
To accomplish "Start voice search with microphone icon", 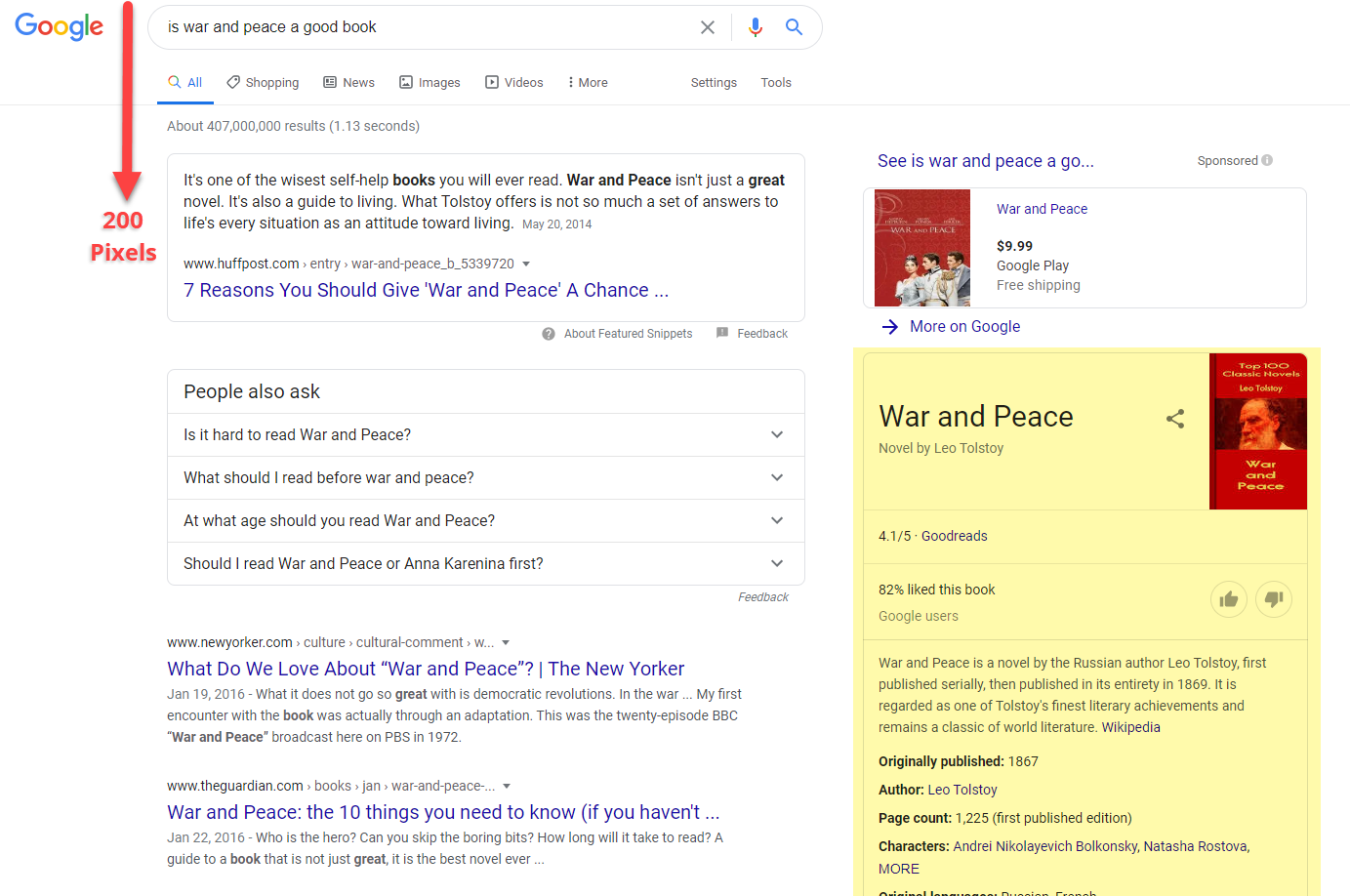I will [x=755, y=27].
